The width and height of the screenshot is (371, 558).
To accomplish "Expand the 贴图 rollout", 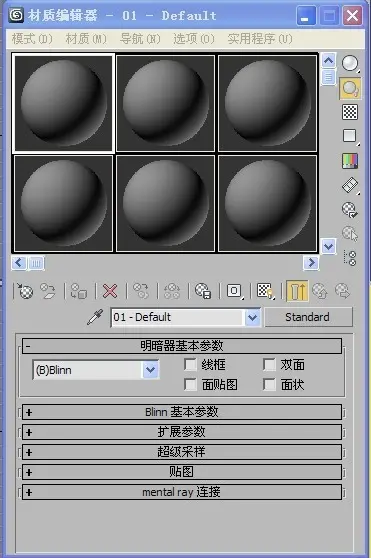I will (182, 472).
